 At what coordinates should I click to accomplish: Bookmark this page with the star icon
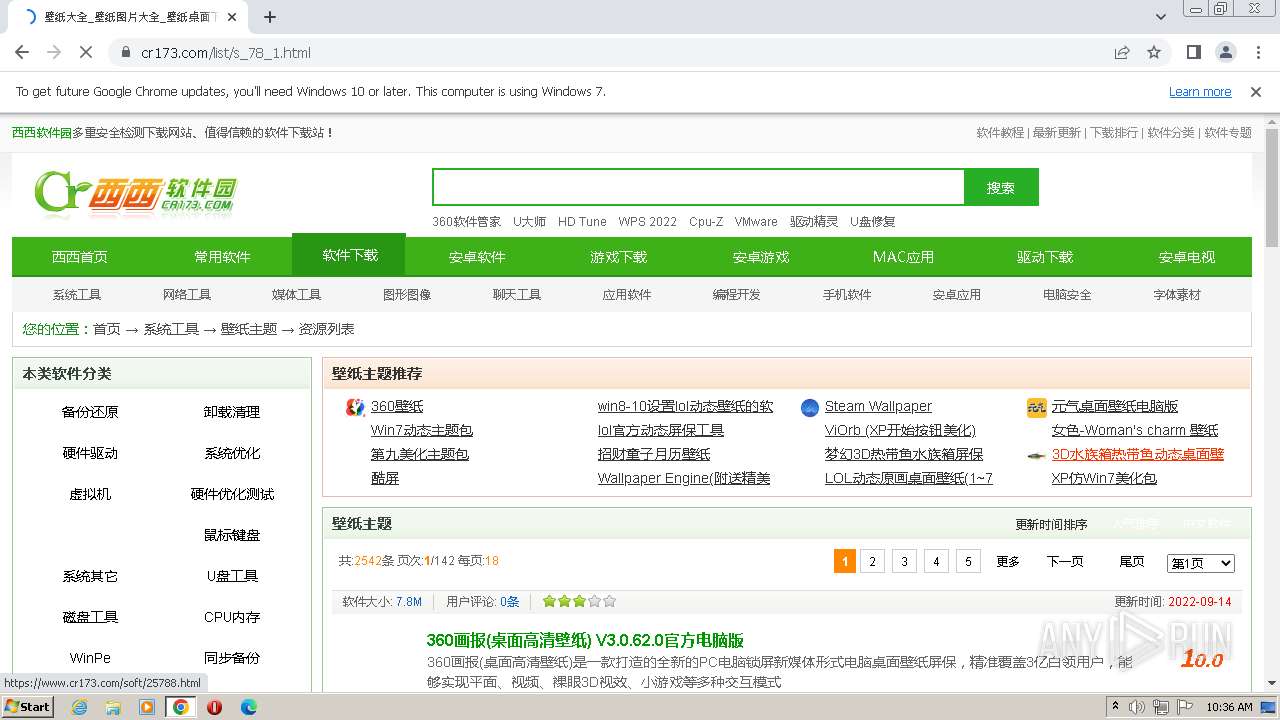coord(1154,52)
